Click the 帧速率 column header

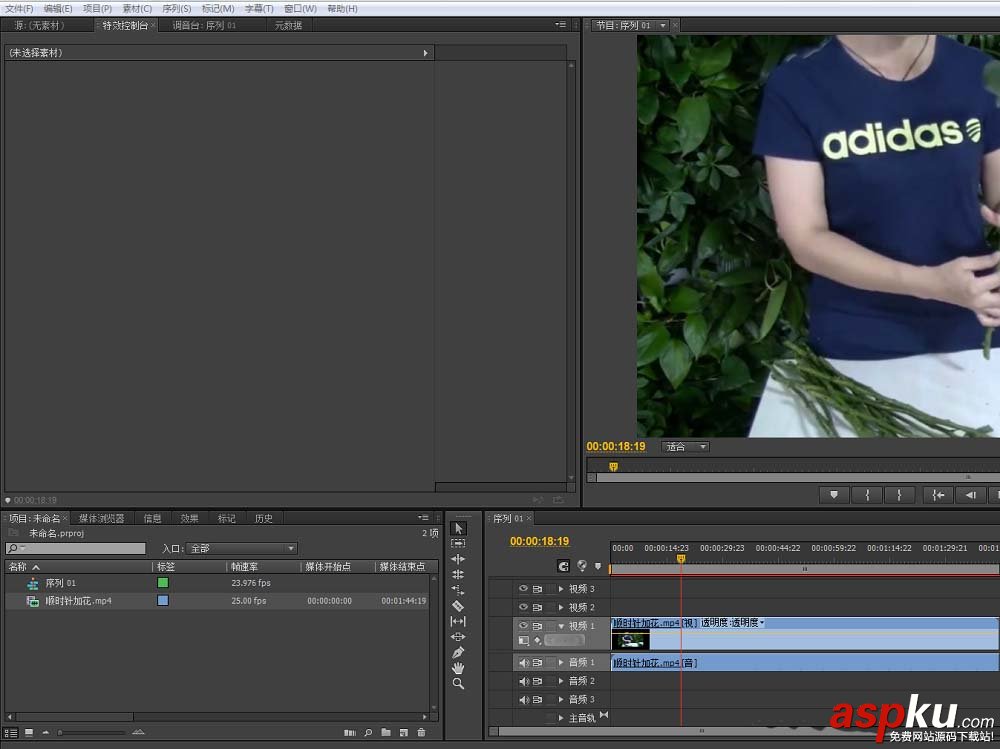point(244,567)
